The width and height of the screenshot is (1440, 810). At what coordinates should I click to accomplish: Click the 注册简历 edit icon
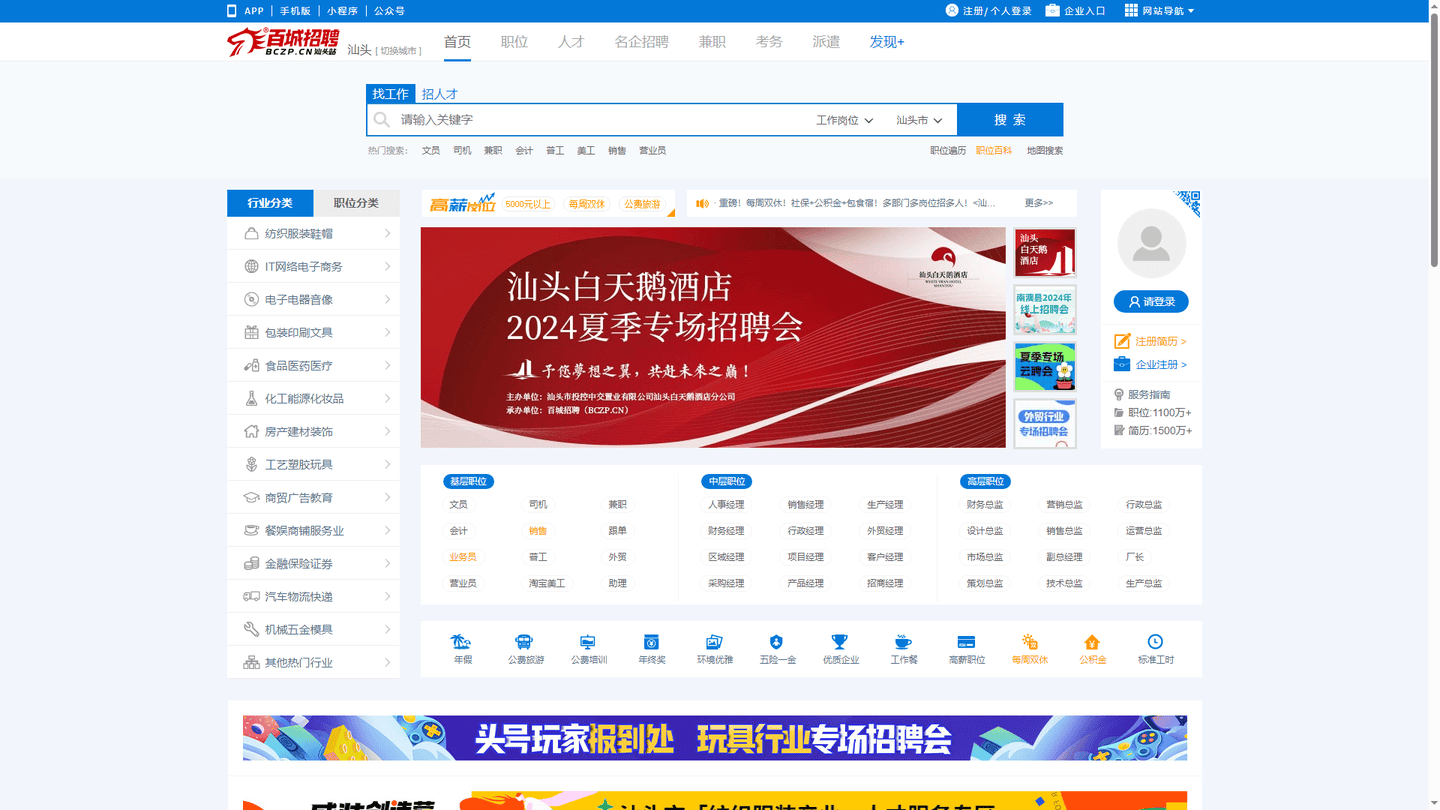click(x=1122, y=341)
